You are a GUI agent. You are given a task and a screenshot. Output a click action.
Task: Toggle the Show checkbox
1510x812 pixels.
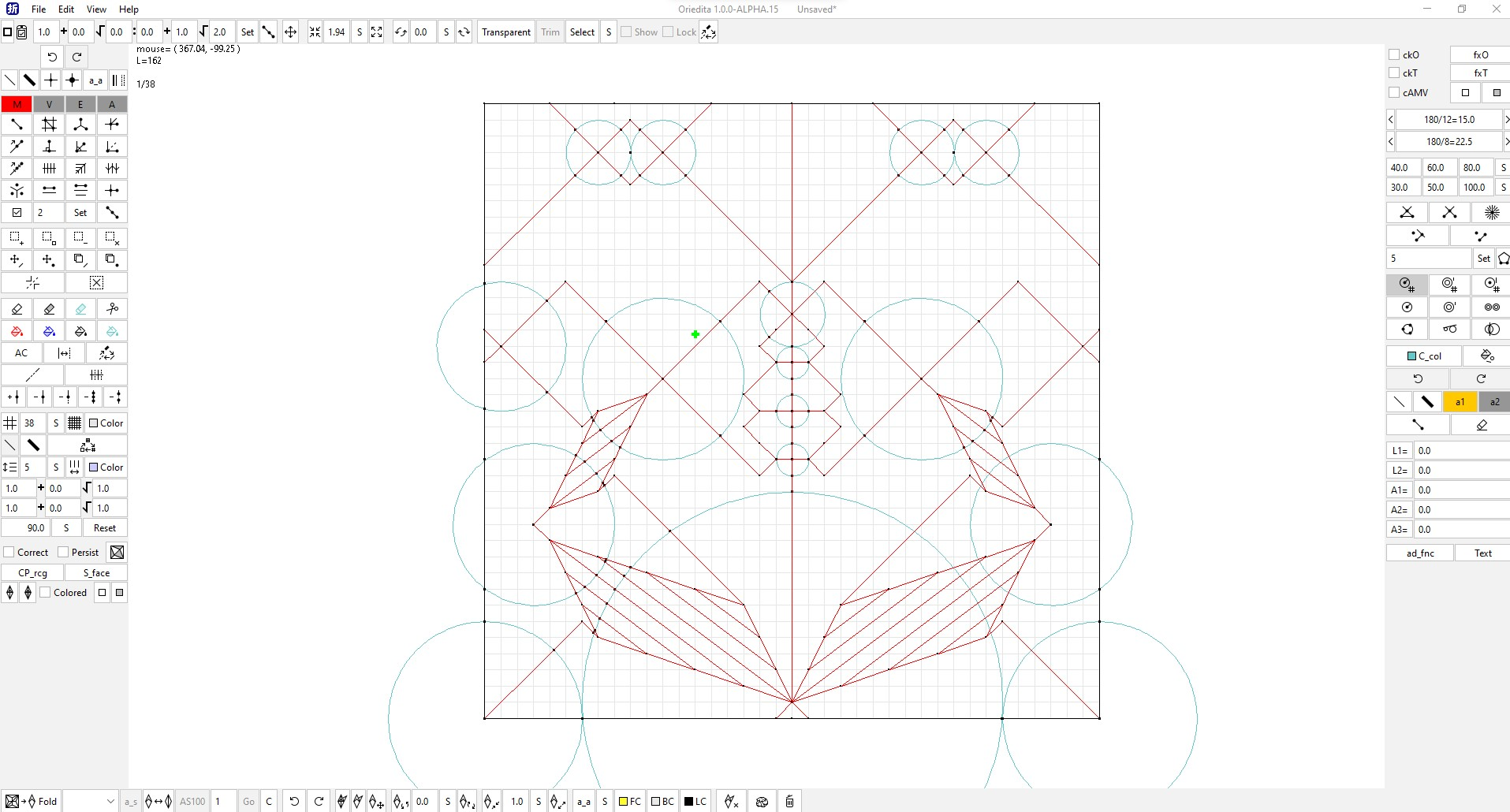pyautogui.click(x=626, y=32)
